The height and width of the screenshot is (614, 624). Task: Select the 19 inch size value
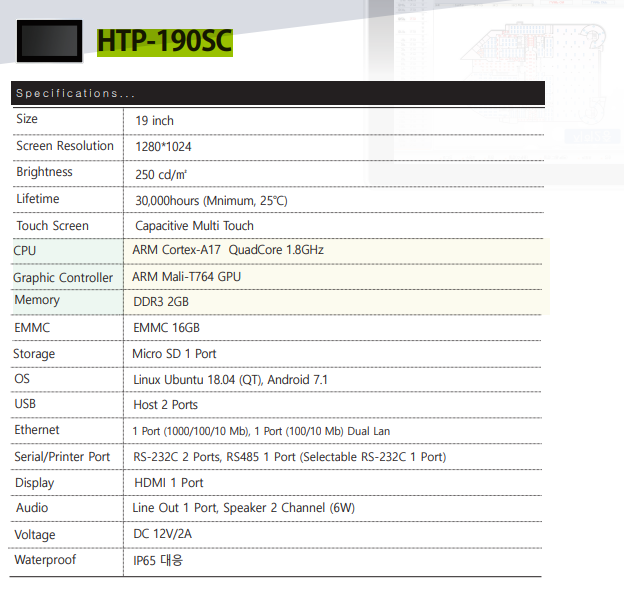[154, 121]
